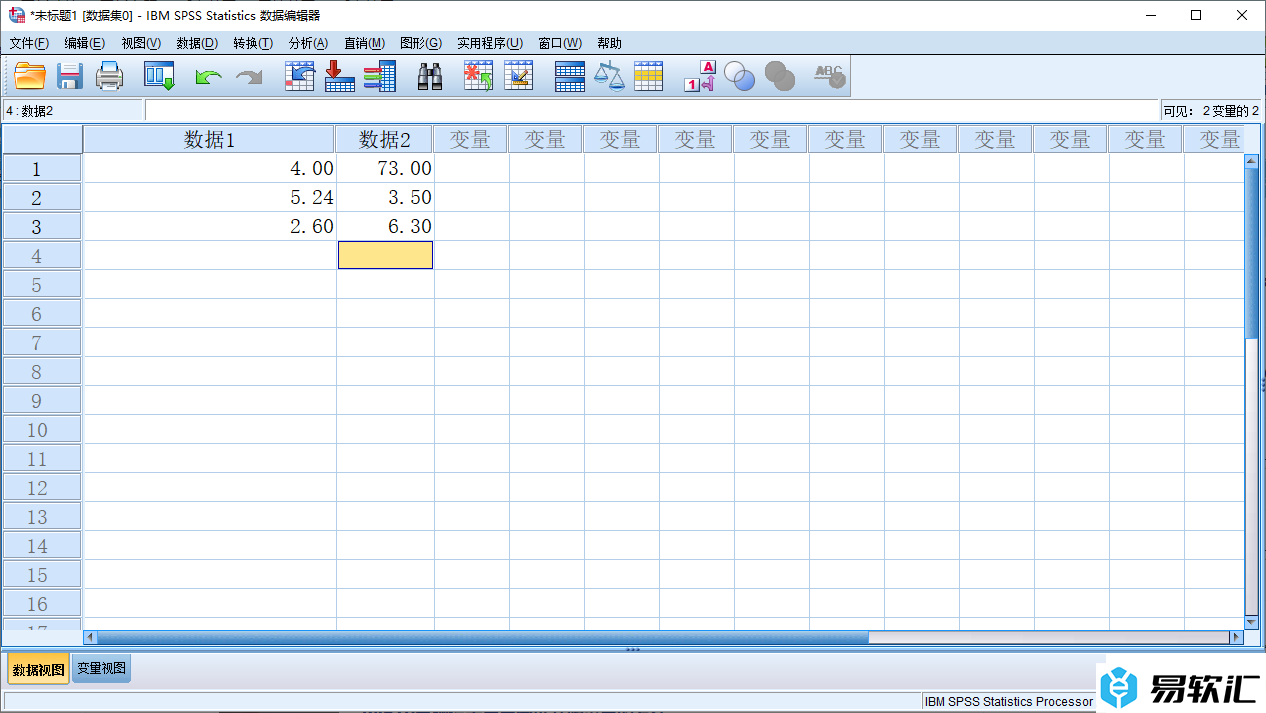Image resolution: width=1266 pixels, height=713 pixels.
Task: Open the 编辑(E) menu
Action: [84, 43]
